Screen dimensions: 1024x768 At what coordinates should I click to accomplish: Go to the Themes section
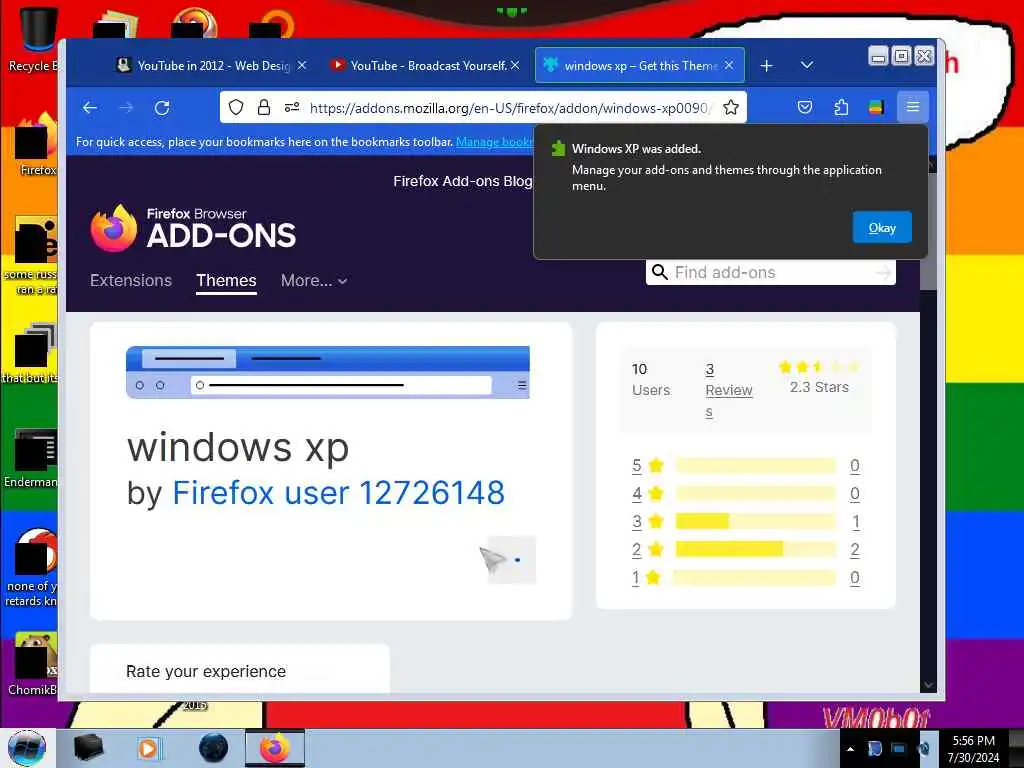[226, 281]
